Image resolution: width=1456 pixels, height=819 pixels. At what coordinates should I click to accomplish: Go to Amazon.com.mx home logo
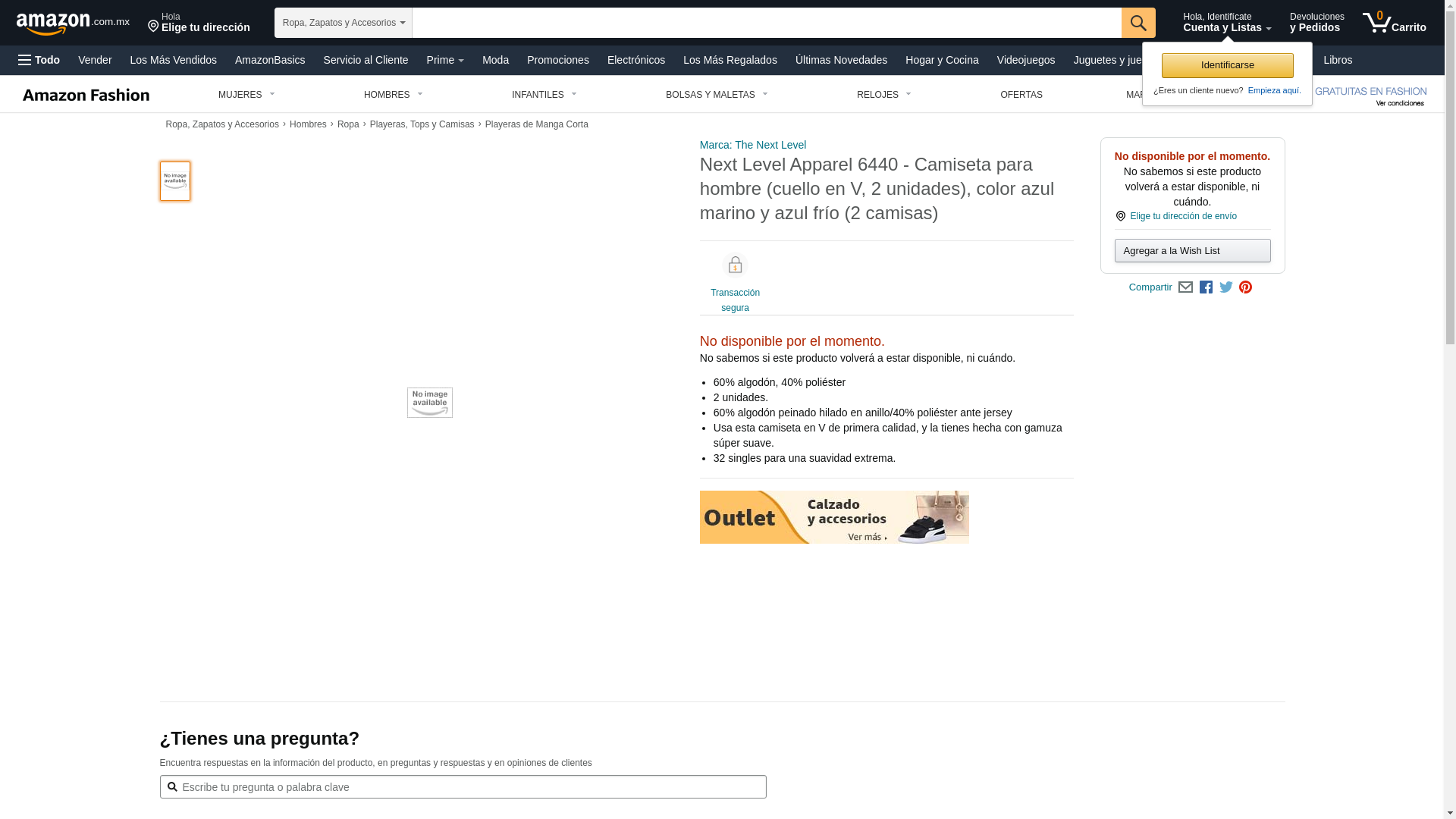[x=73, y=23]
